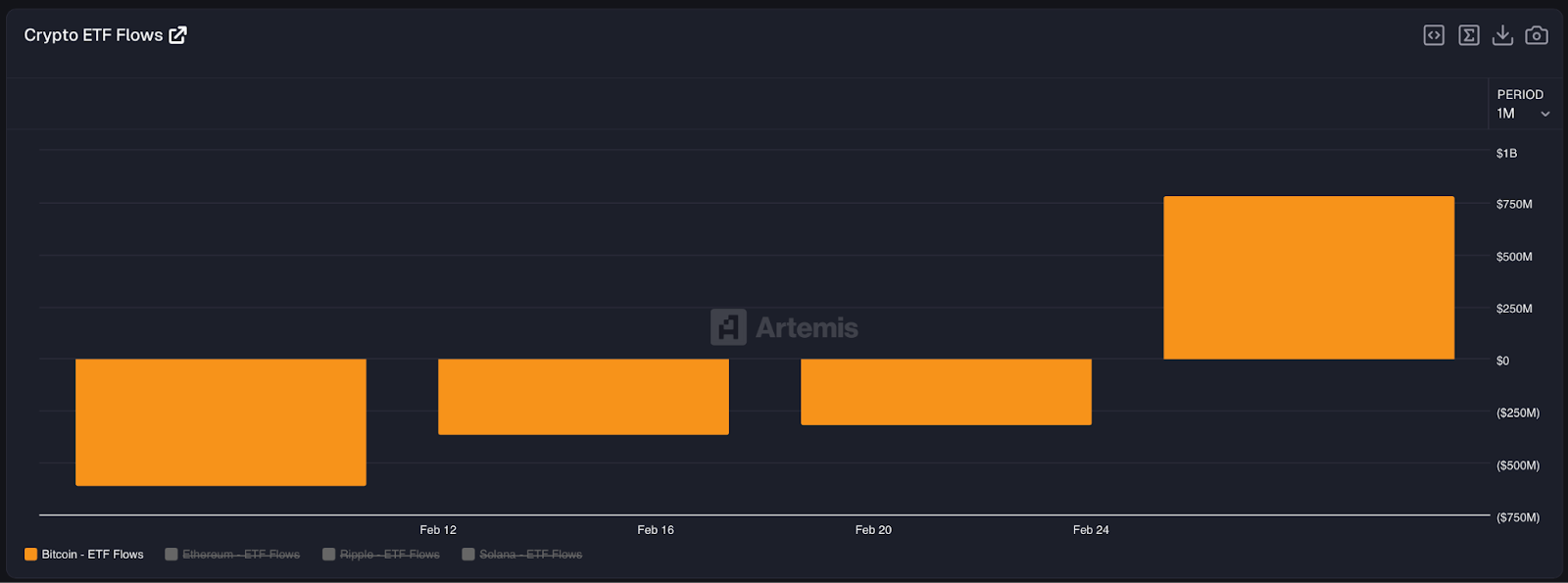
Task: Click the gray square next to Ethereum
Action: point(171,555)
